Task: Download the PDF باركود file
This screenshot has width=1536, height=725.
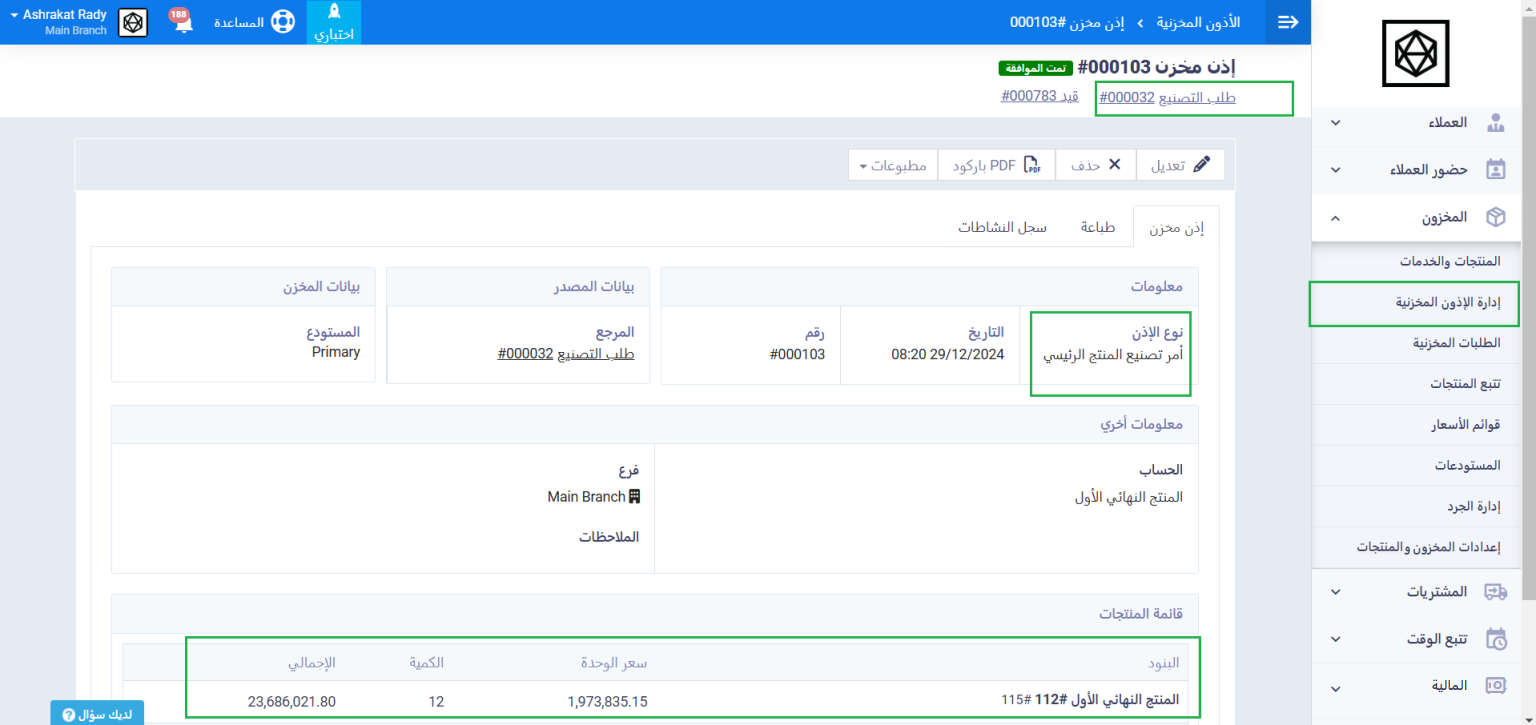Action: click(x=996, y=165)
